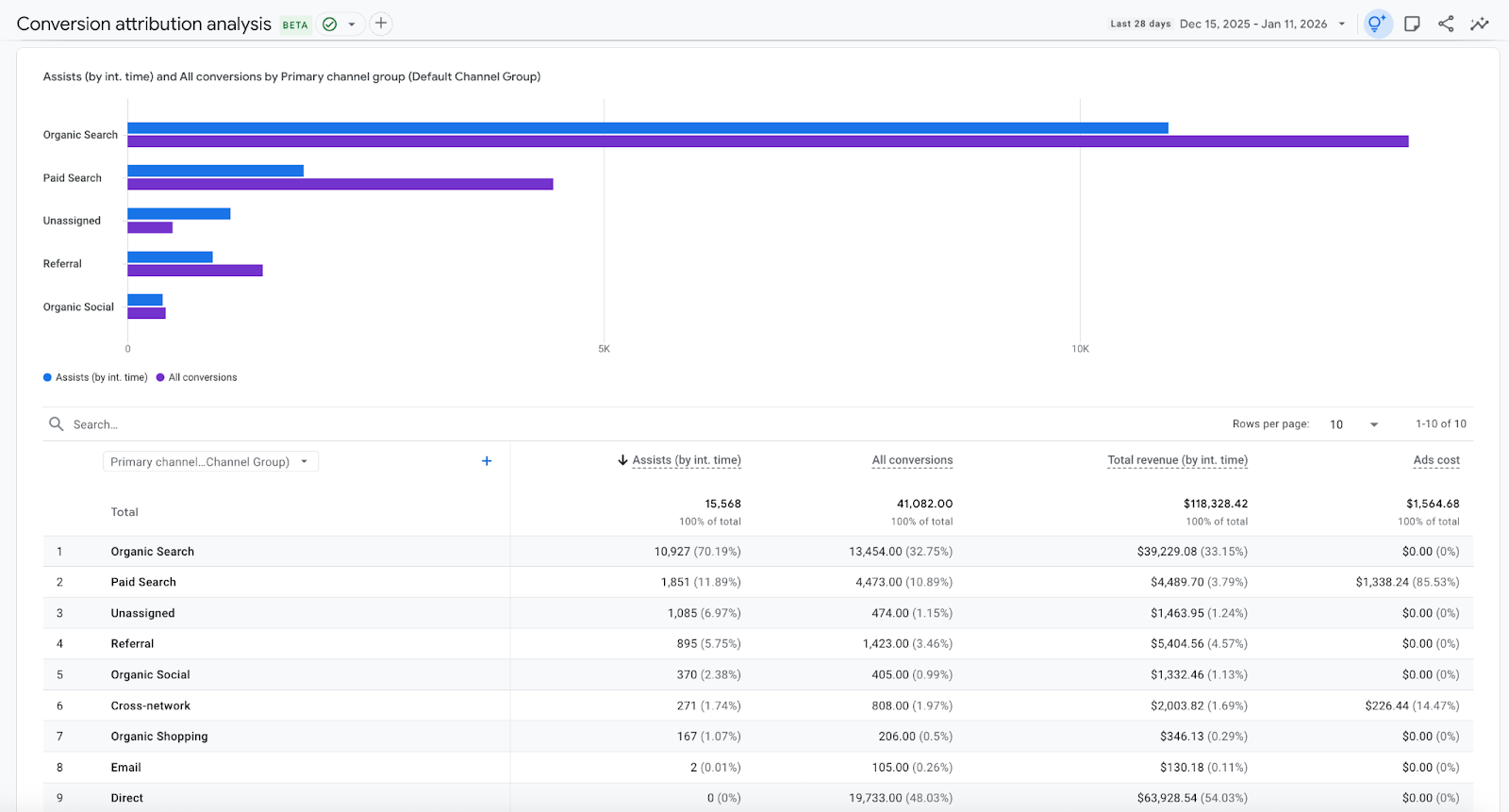
Task: Open the sparkline insights icon
Action: (1480, 25)
